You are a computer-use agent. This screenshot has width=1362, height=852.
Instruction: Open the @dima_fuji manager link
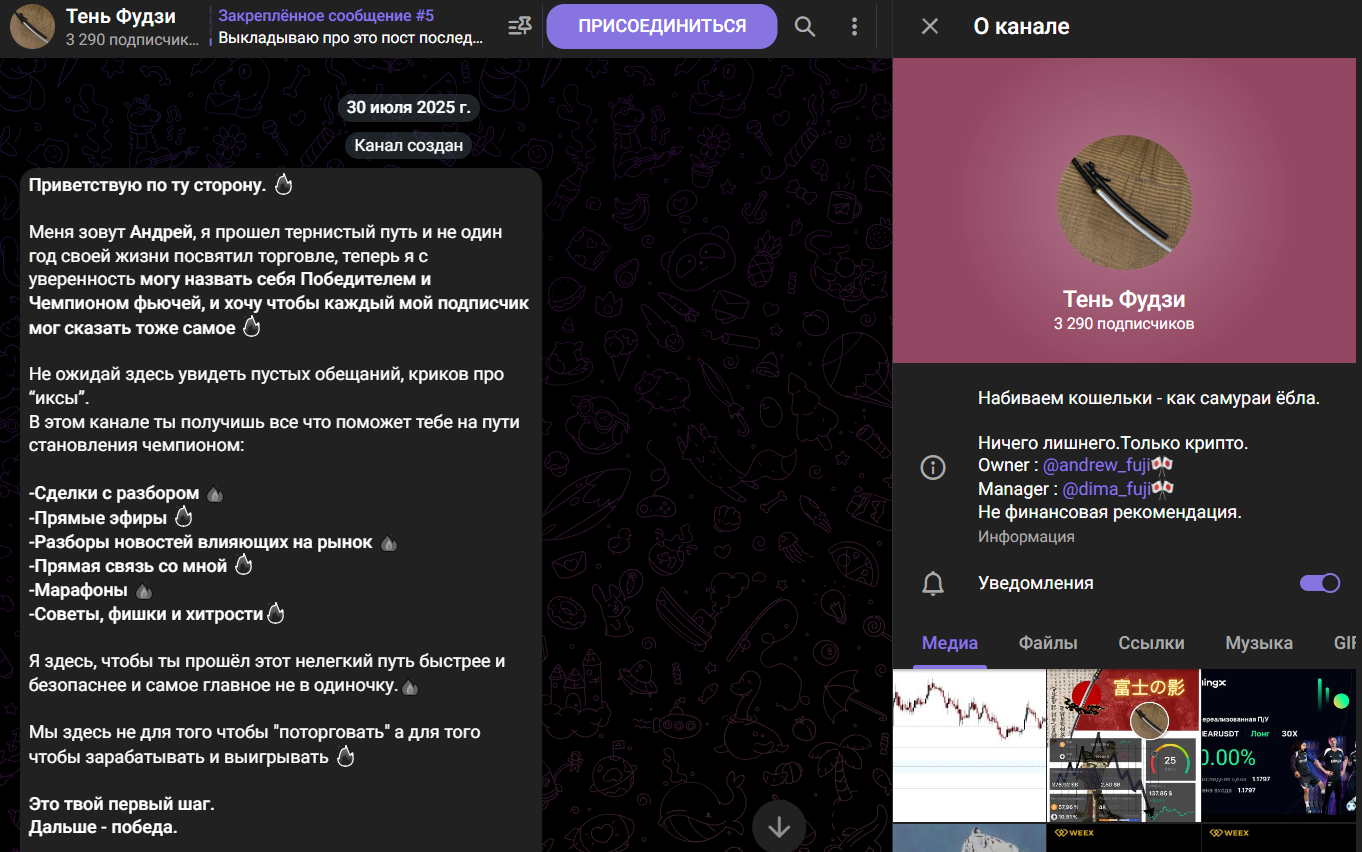1106,489
